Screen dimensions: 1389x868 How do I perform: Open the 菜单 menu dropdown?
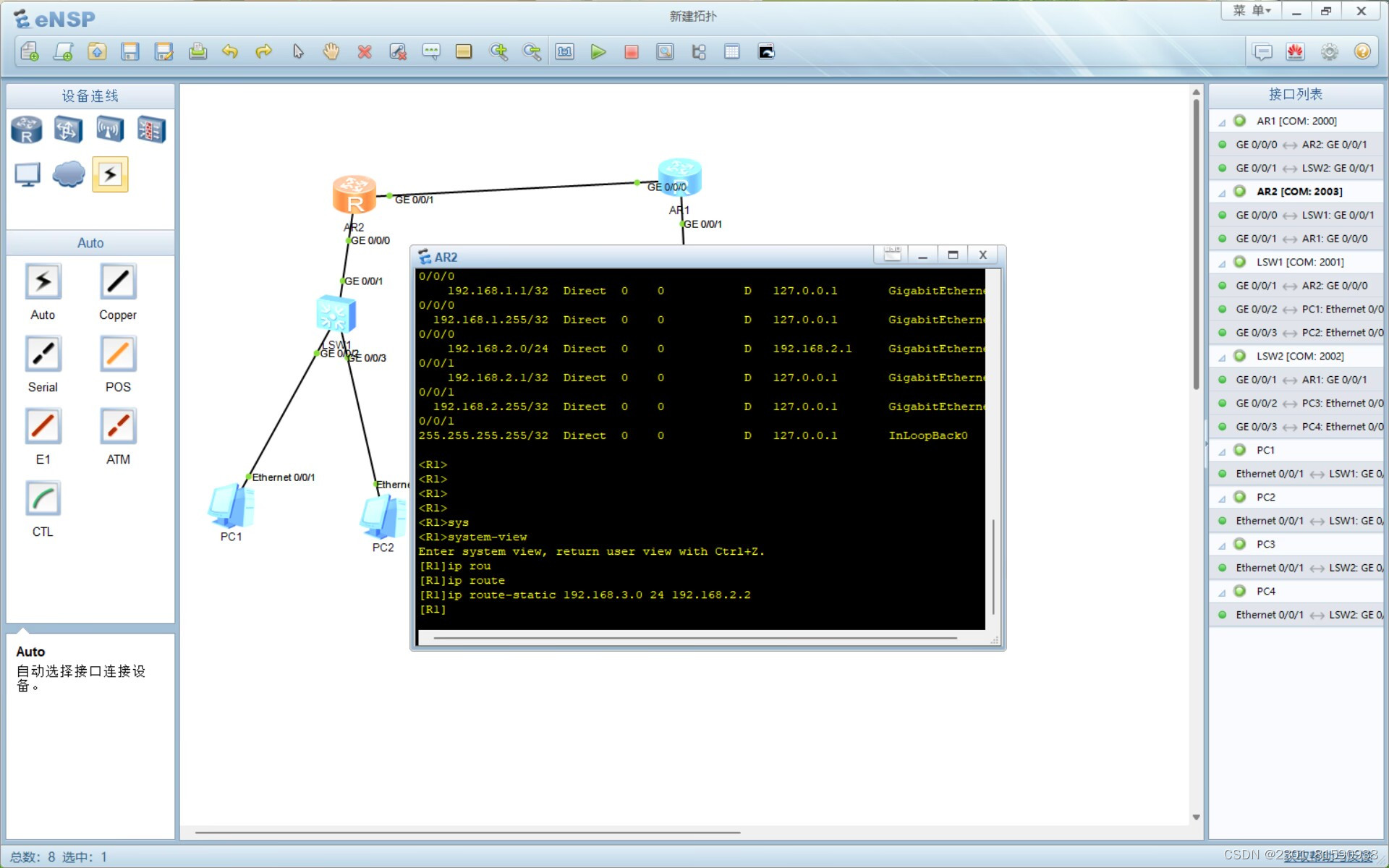click(1252, 11)
